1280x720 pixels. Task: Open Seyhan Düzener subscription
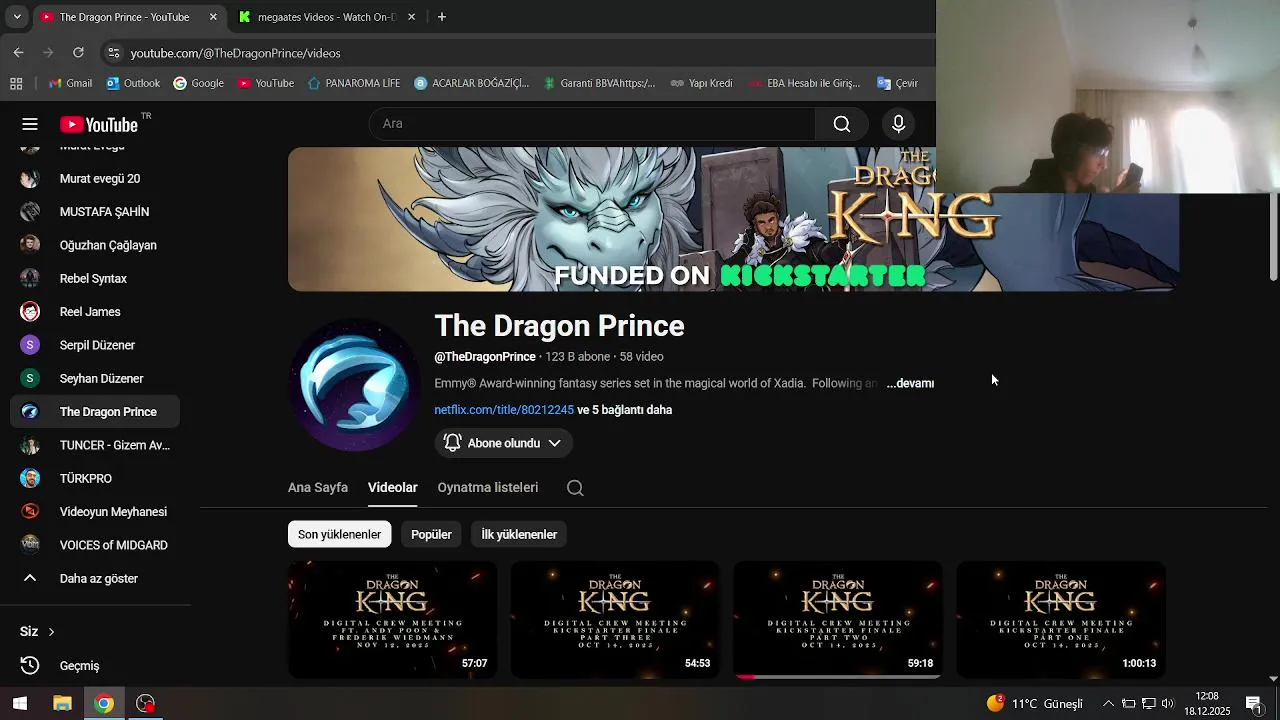pyautogui.click(x=95, y=379)
